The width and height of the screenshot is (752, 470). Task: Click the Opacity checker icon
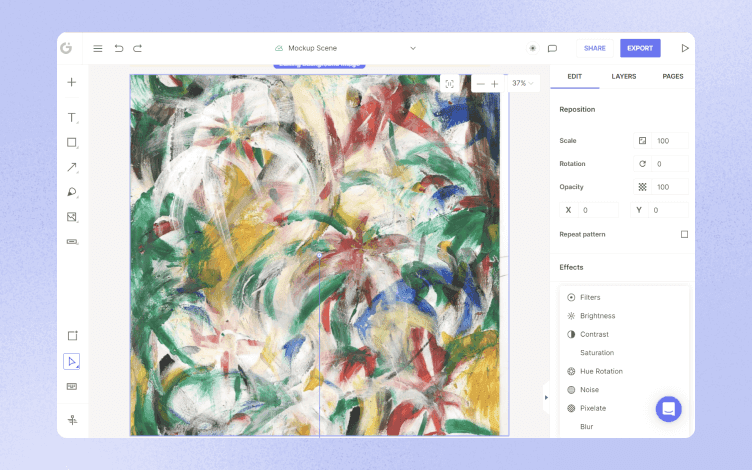pos(642,187)
